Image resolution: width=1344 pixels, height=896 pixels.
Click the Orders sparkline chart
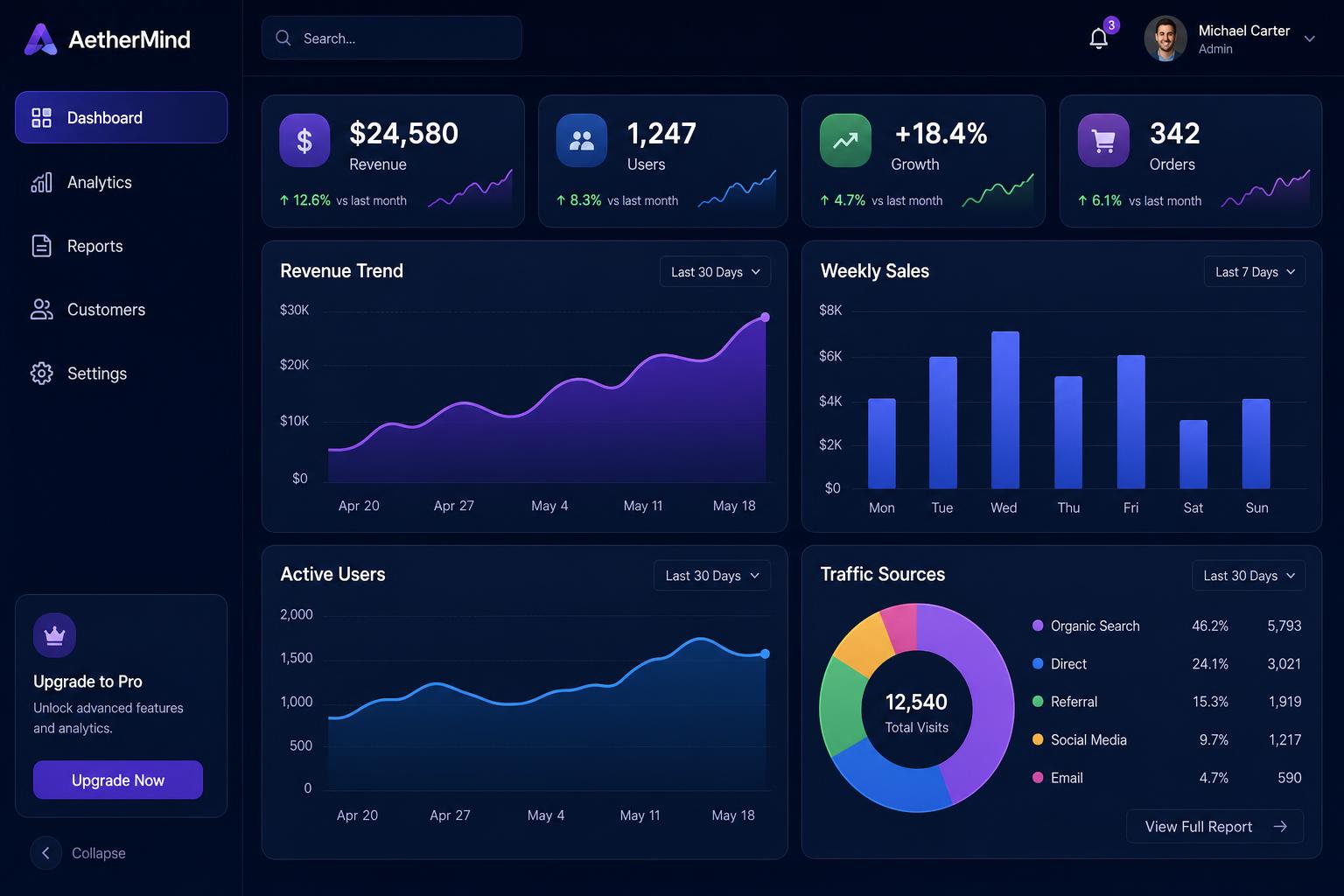[x=1266, y=188]
